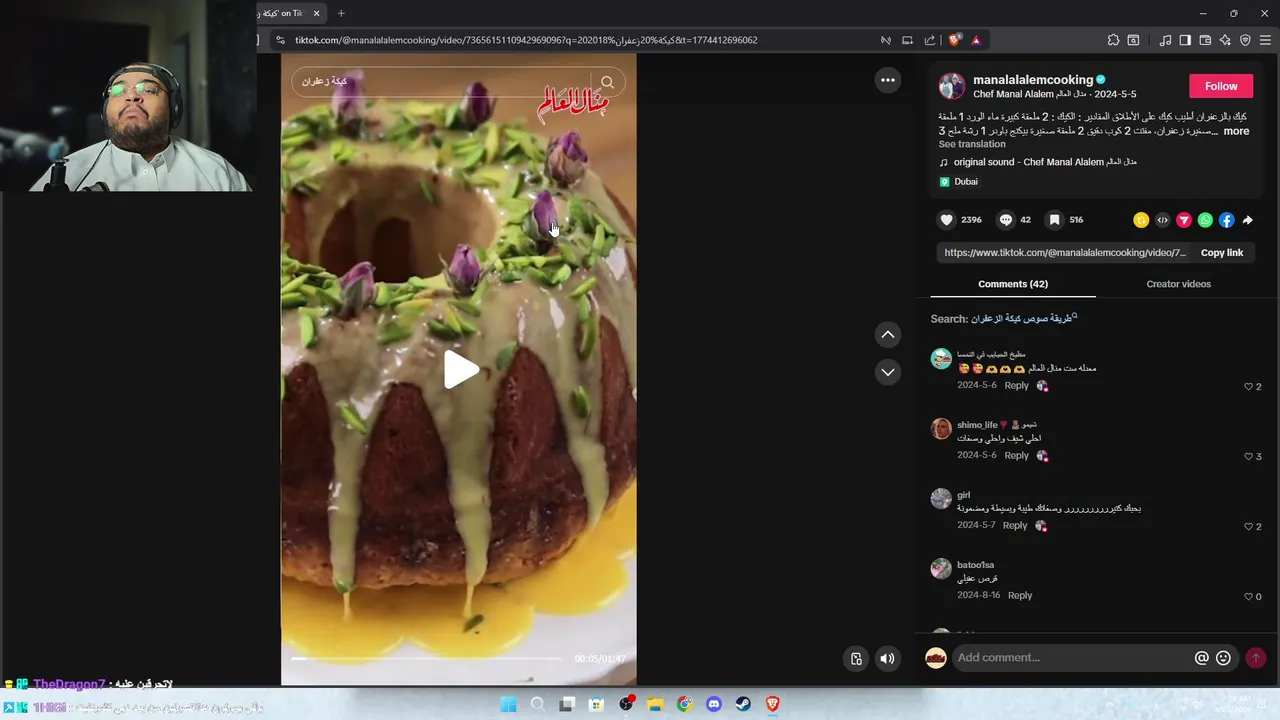
Task: Click the video progress bar
Action: [427, 658]
